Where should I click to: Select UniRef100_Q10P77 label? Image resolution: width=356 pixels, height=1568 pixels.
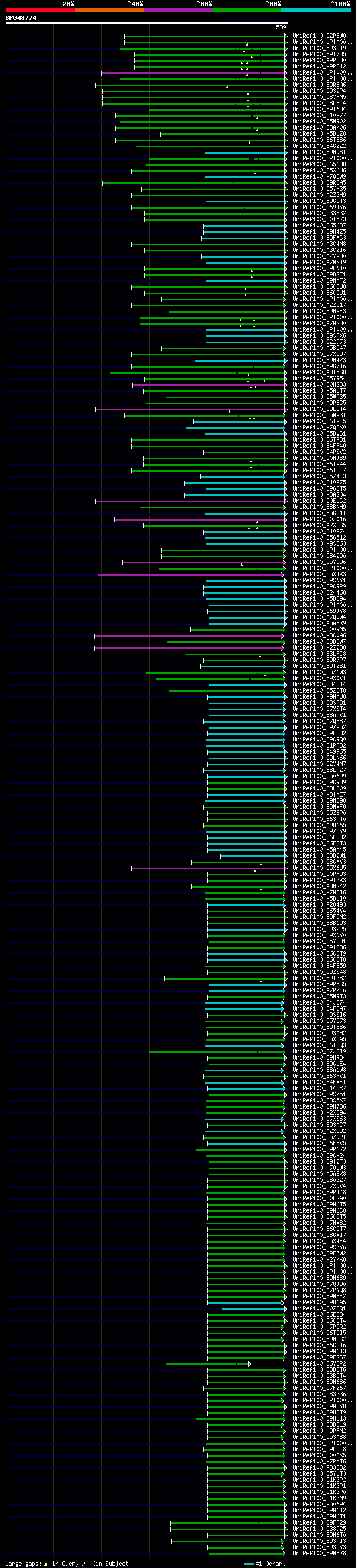319,116
